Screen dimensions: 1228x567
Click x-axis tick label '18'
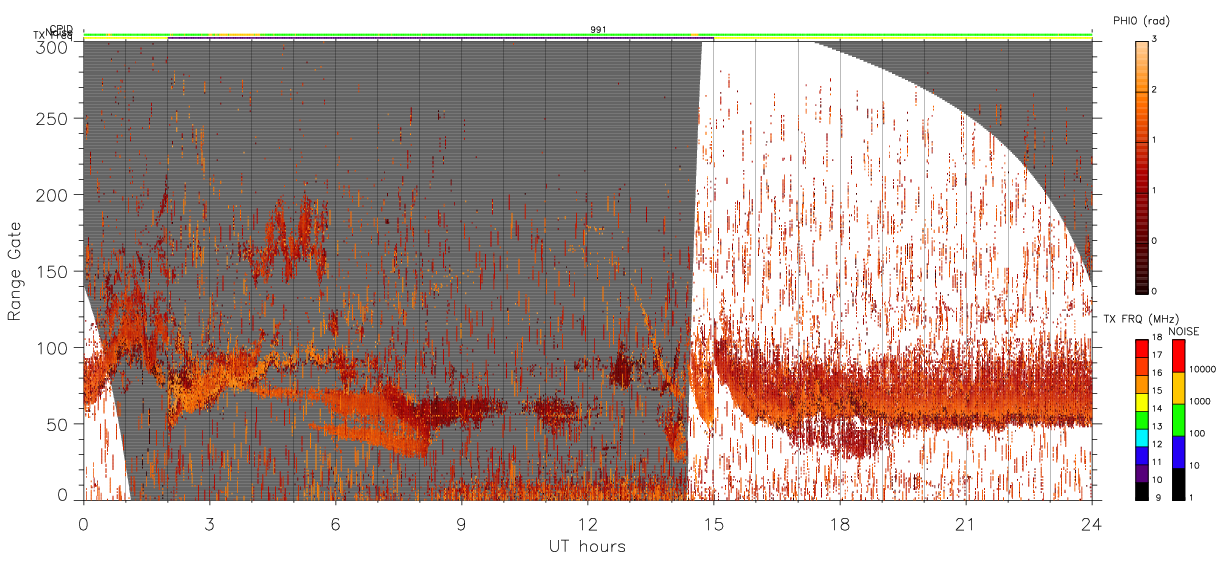pyautogui.click(x=839, y=524)
